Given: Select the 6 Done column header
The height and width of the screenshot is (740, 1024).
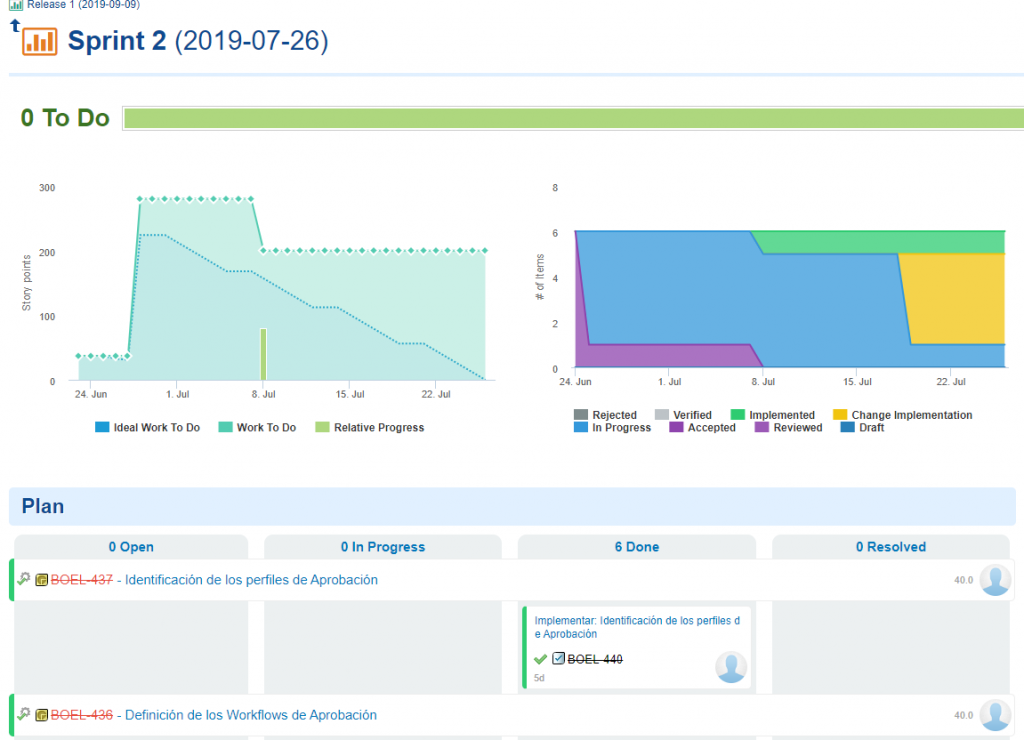Looking at the screenshot, I should point(636,547).
